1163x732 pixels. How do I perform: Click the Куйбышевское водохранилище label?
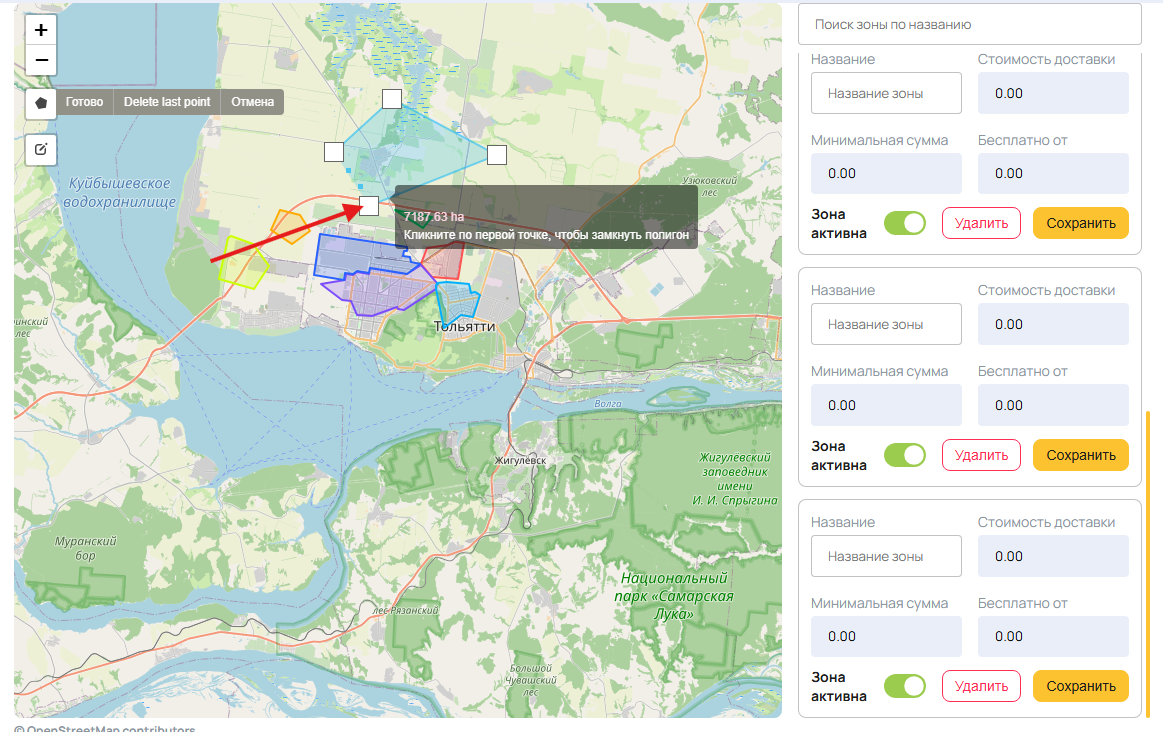tap(119, 192)
